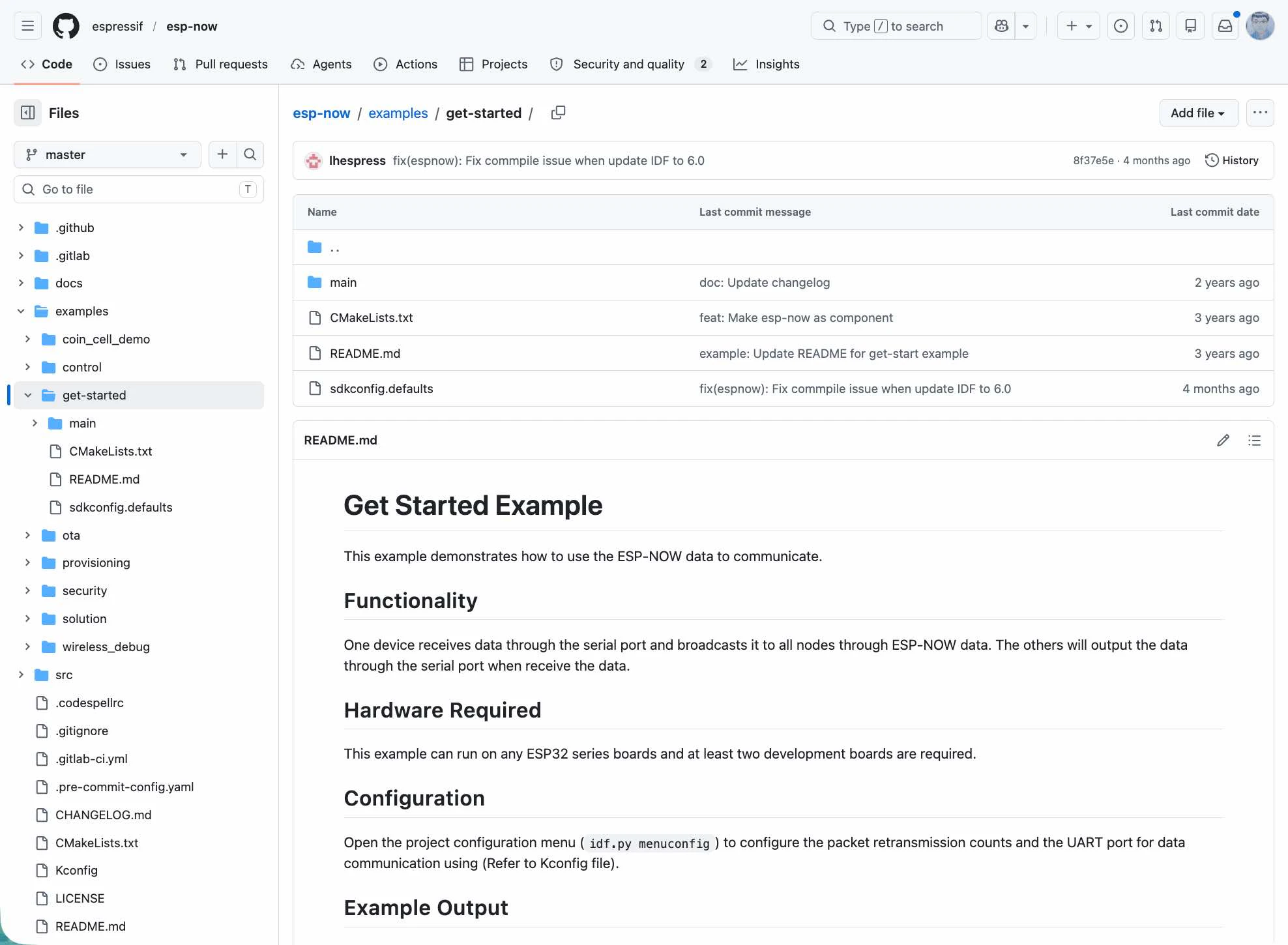Open the Projects tab
Viewport: 1288px width, 945px height.
[x=493, y=64]
